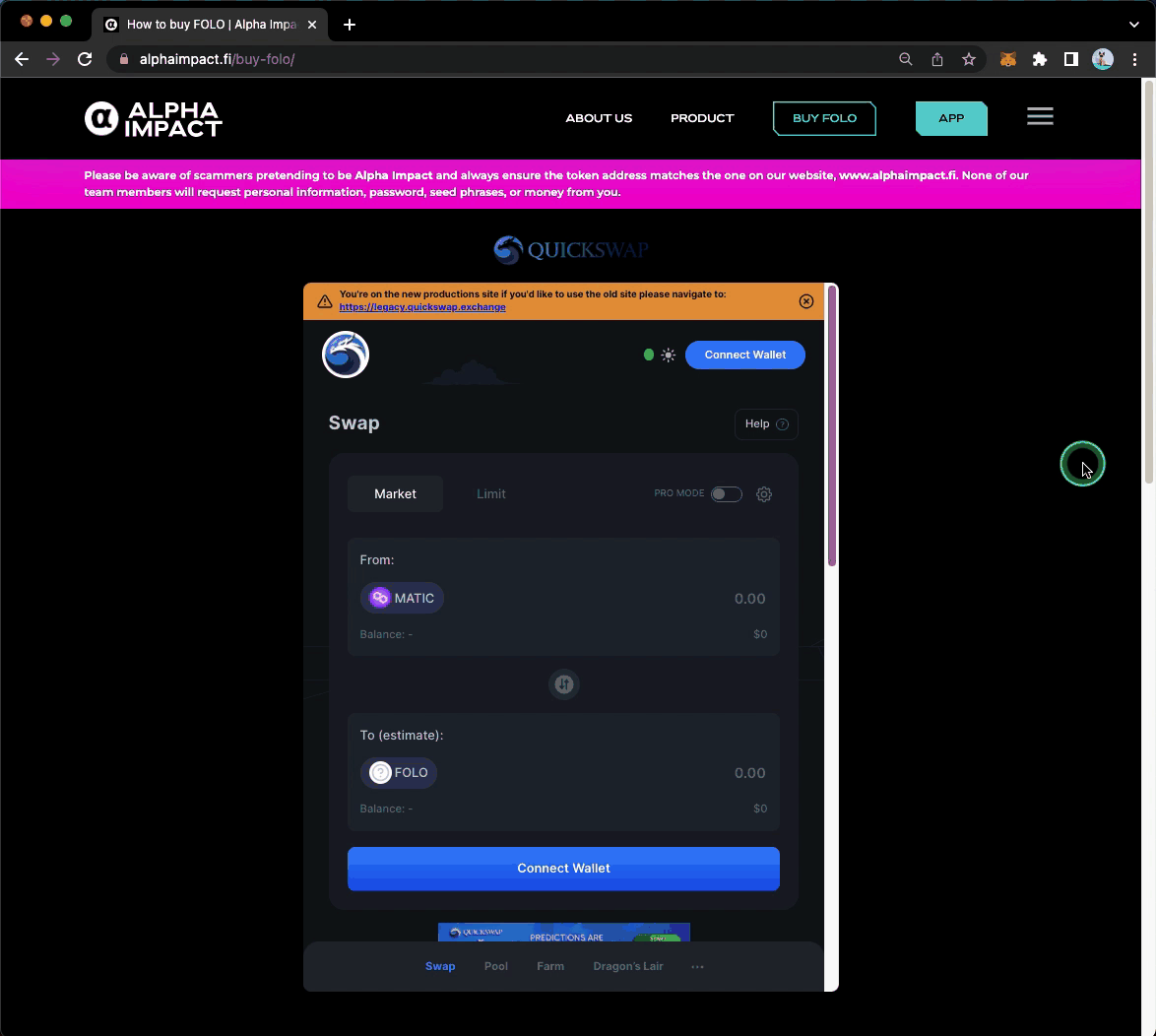
Task: Open the Help button
Action: coord(766,424)
